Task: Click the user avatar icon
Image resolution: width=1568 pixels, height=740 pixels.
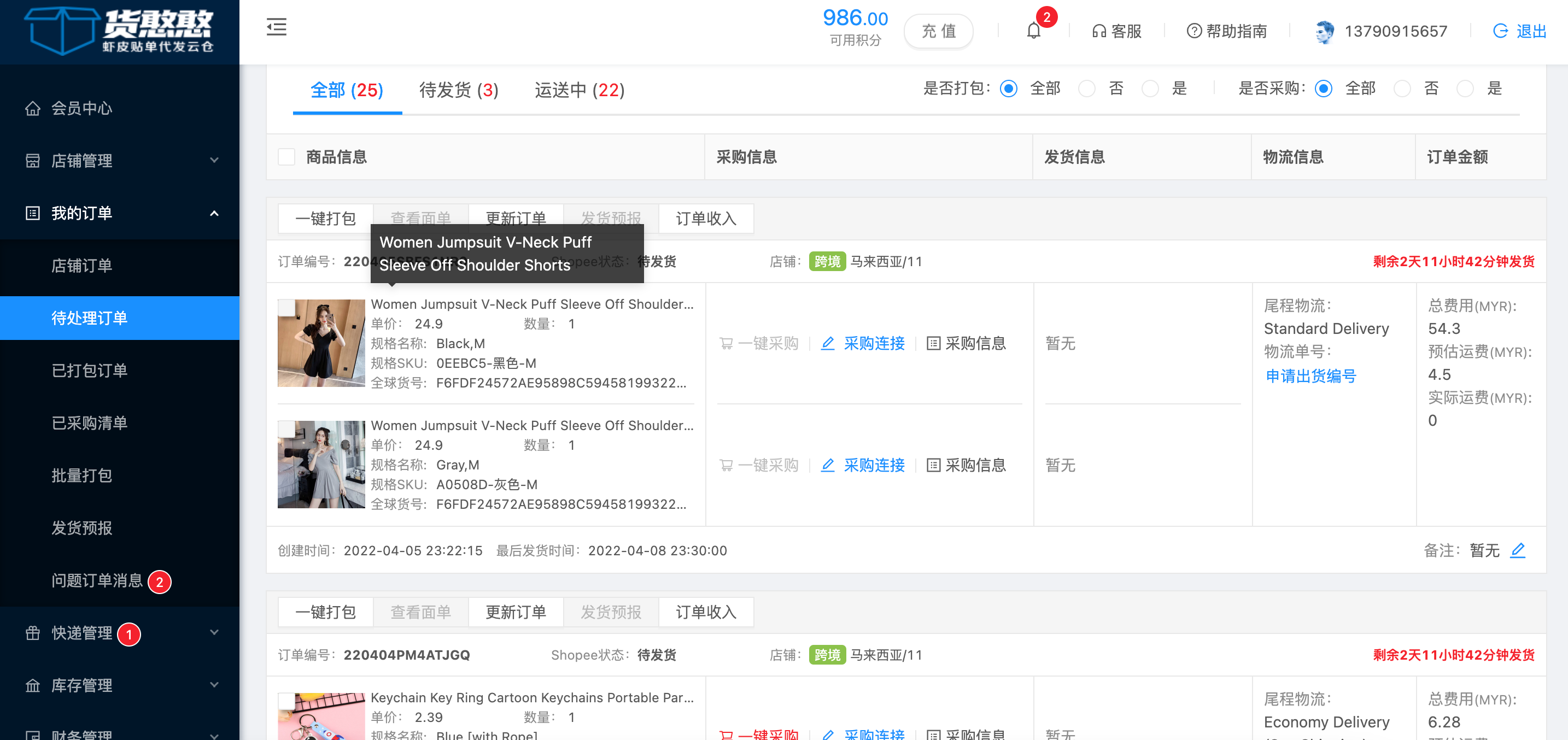Action: click(x=1325, y=32)
